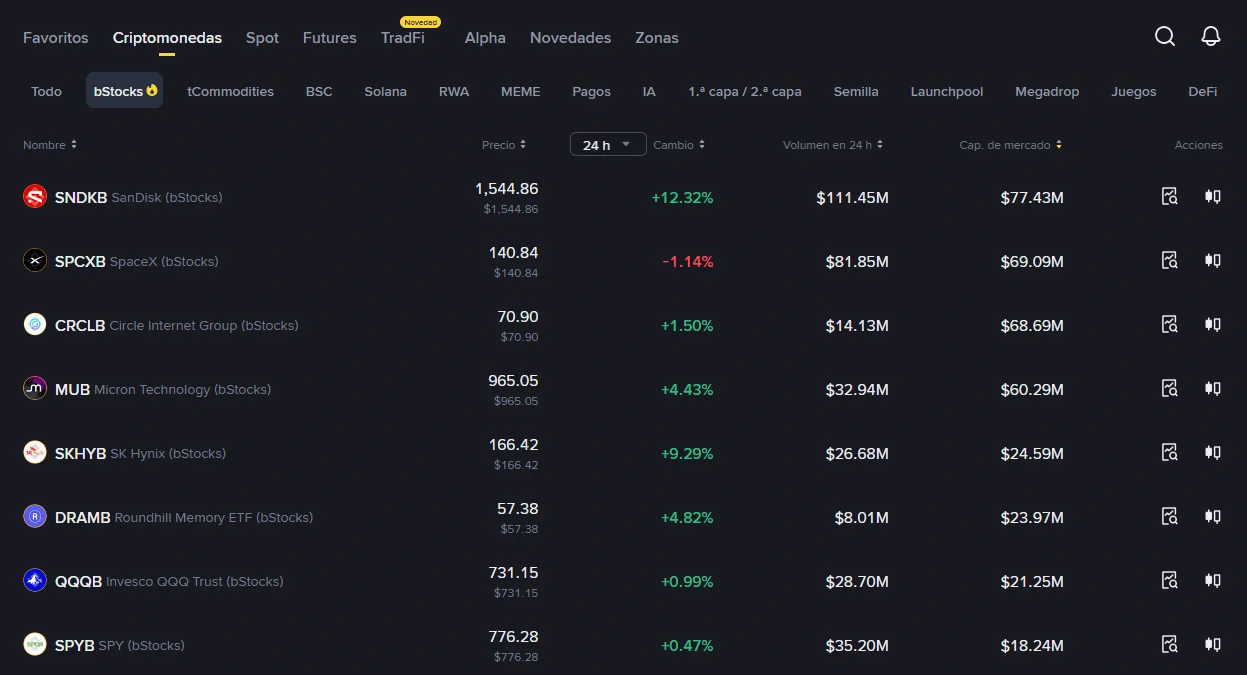
Task: Open trade candlestick icon for MUB
Action: 1213,389
